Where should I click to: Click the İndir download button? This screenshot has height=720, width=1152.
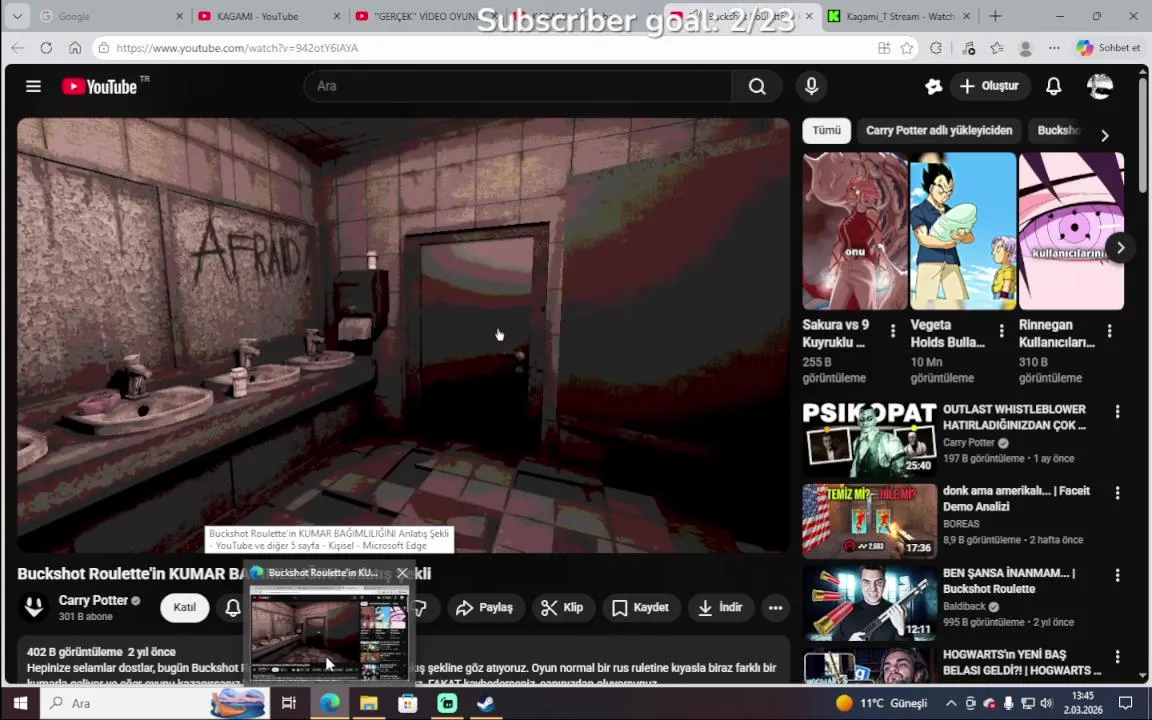pos(721,608)
